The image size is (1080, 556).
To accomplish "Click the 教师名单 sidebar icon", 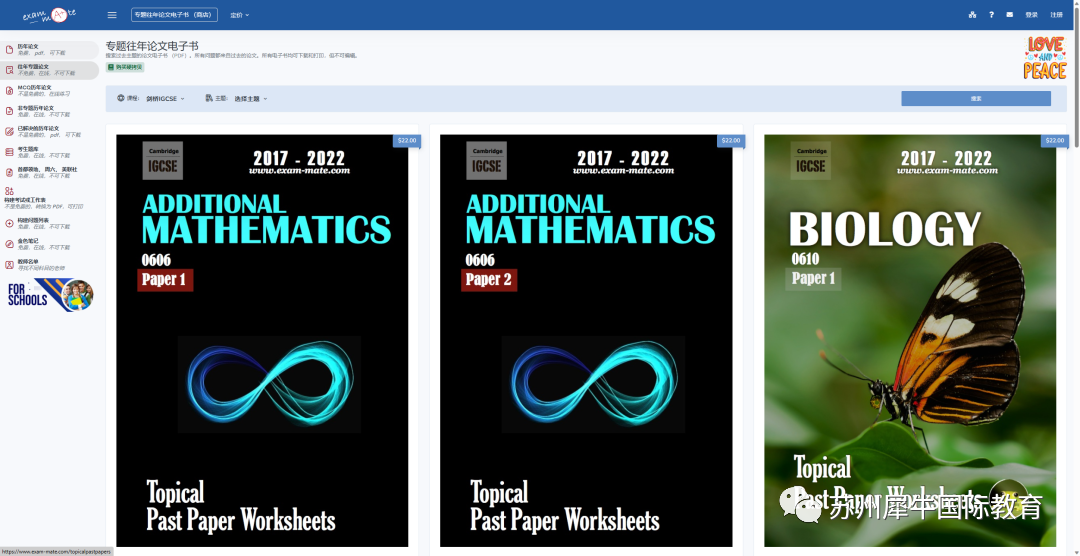I will coord(9,264).
